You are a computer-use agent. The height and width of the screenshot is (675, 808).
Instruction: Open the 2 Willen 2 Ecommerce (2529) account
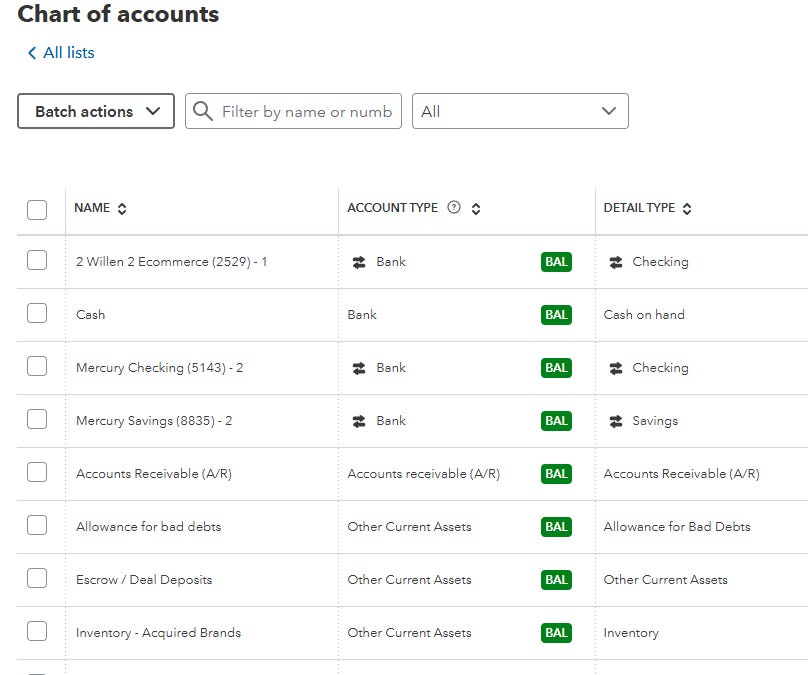(x=171, y=262)
